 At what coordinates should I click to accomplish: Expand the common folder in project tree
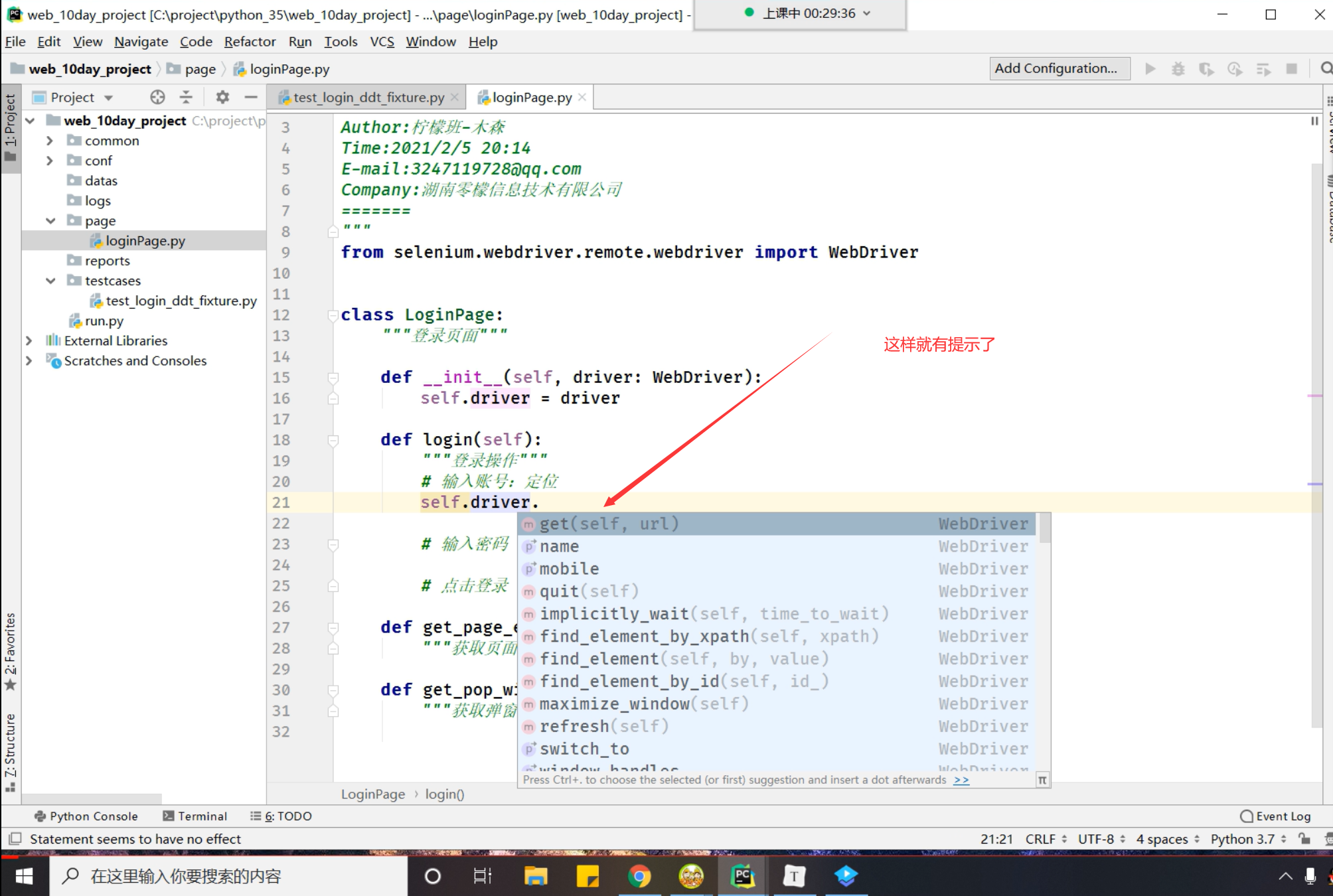point(50,141)
